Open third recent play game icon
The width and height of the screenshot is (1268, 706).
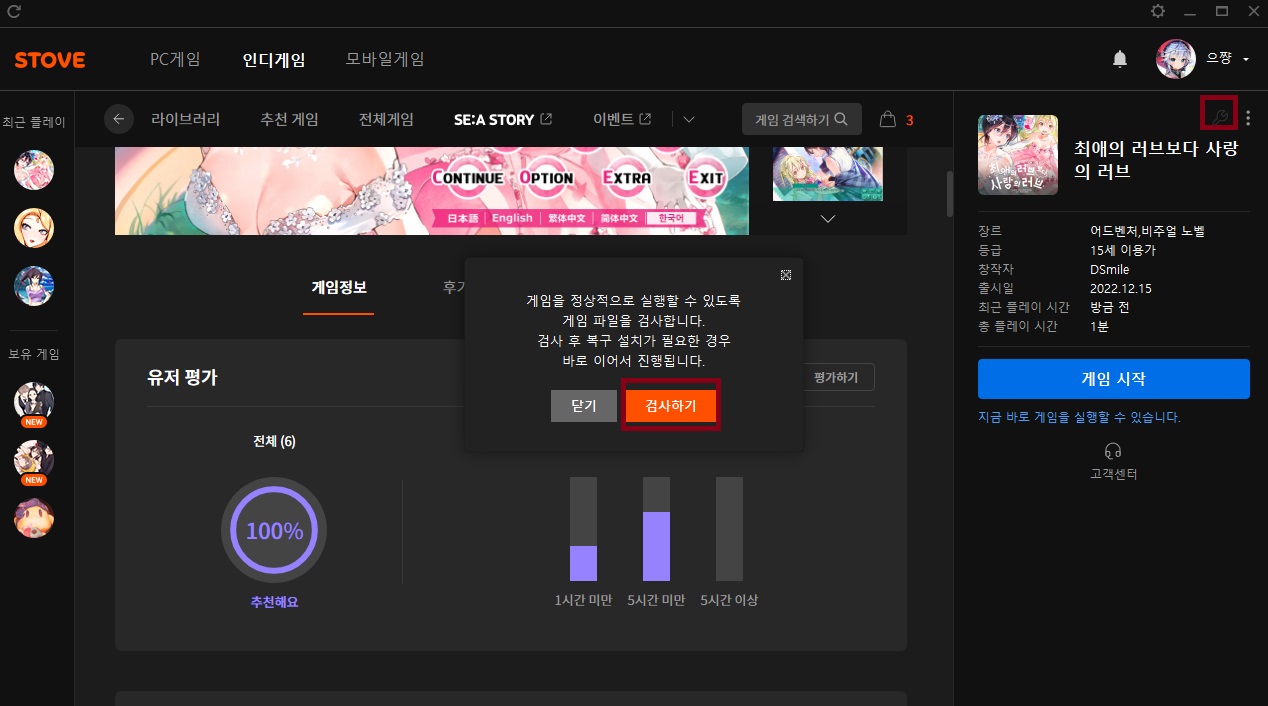[x=34, y=286]
